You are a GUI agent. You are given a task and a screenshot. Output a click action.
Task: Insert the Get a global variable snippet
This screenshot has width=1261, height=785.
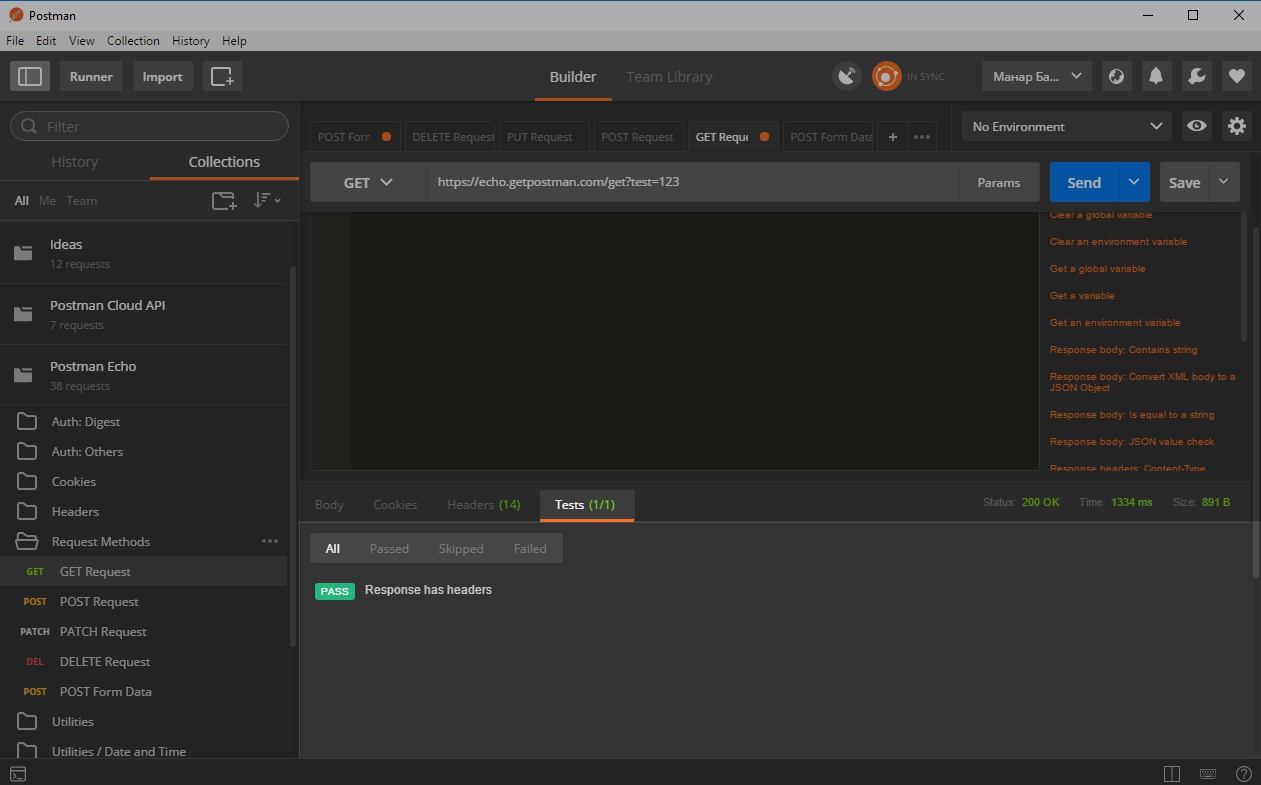tap(1097, 268)
